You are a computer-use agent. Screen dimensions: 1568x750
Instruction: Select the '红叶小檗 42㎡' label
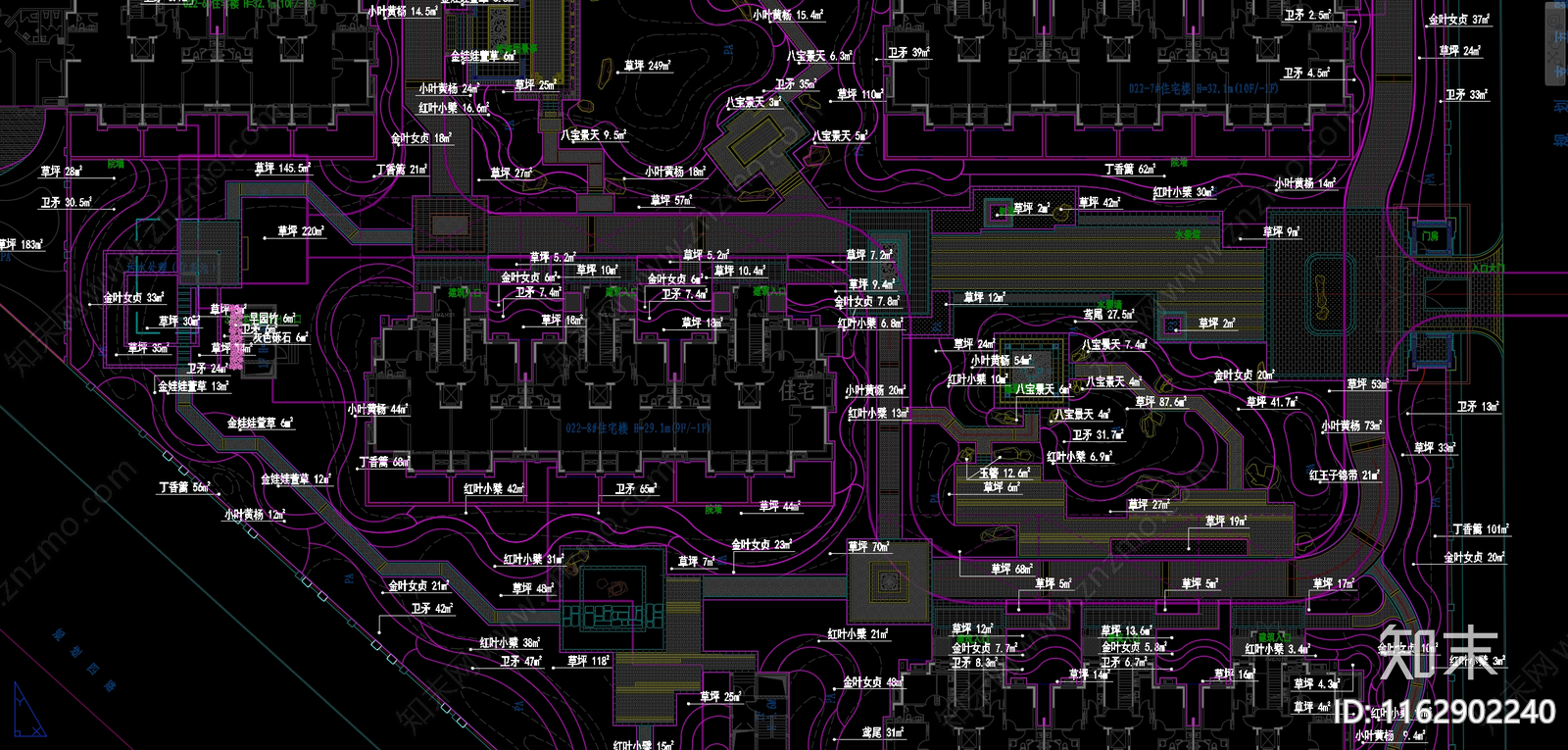(495, 488)
